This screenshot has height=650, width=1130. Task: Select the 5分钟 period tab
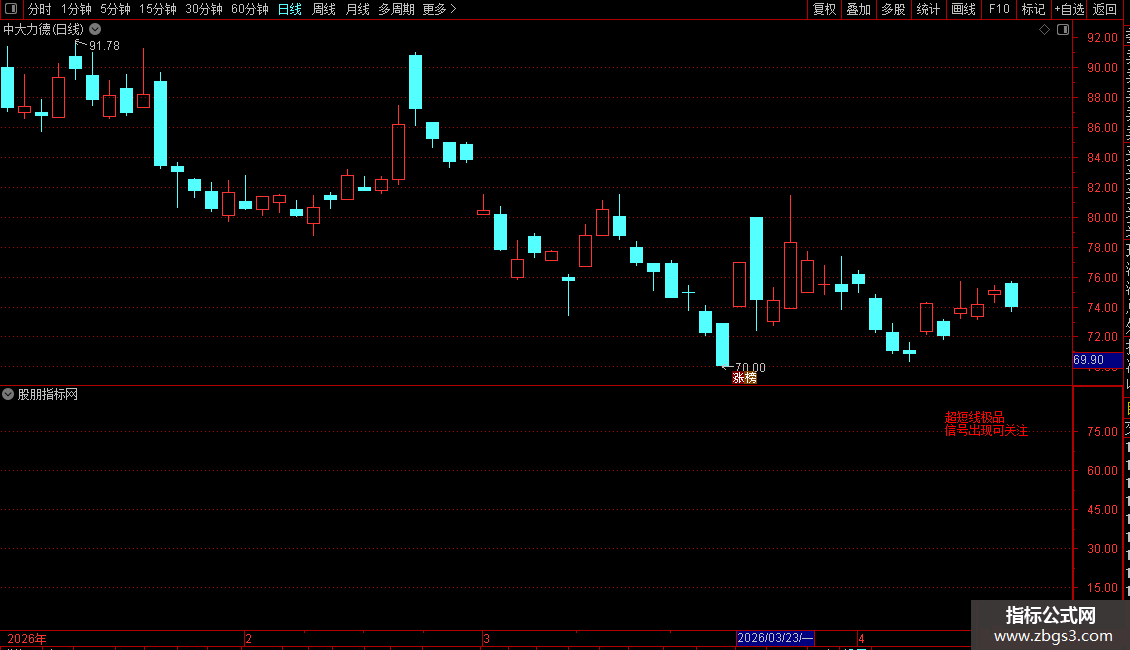tap(115, 9)
